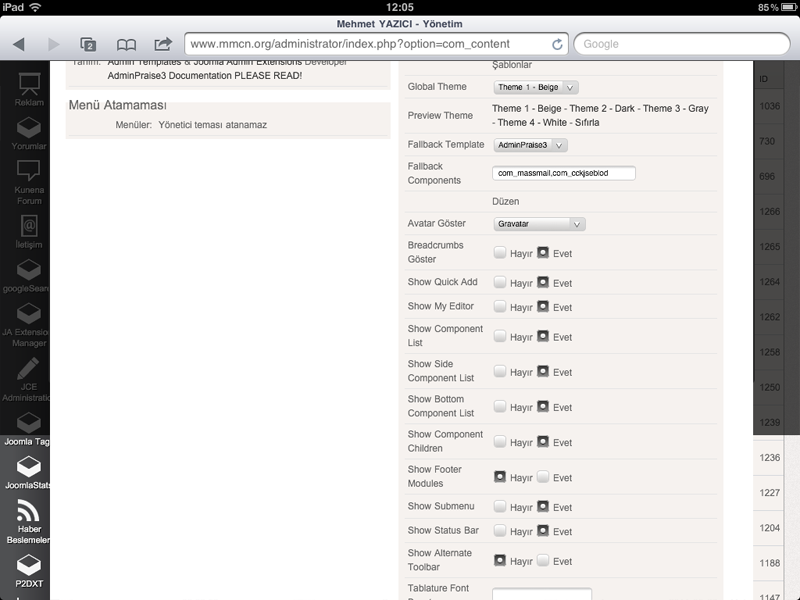Open the Fallback Template dropdown
The image size is (800, 600).
[530, 145]
